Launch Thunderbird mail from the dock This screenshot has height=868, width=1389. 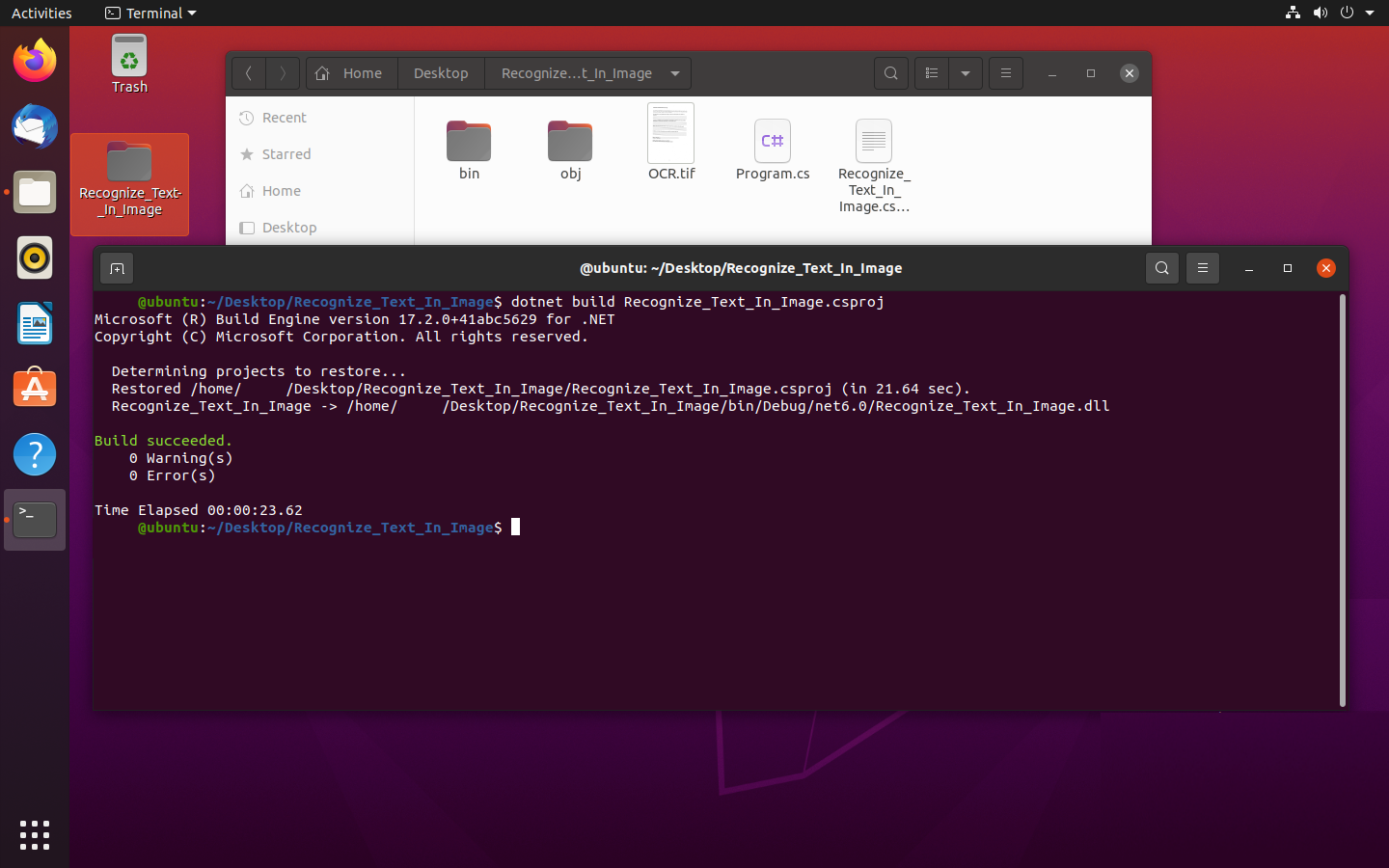pyautogui.click(x=35, y=127)
